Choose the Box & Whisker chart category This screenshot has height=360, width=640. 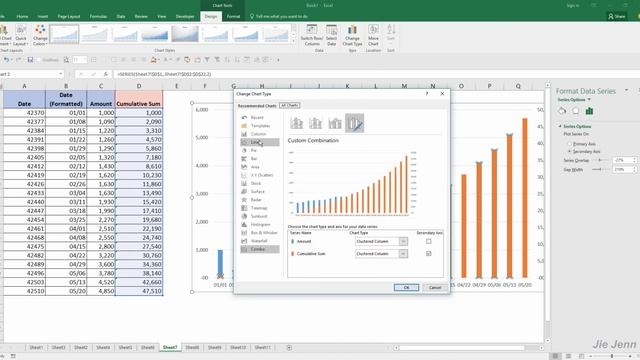point(260,233)
